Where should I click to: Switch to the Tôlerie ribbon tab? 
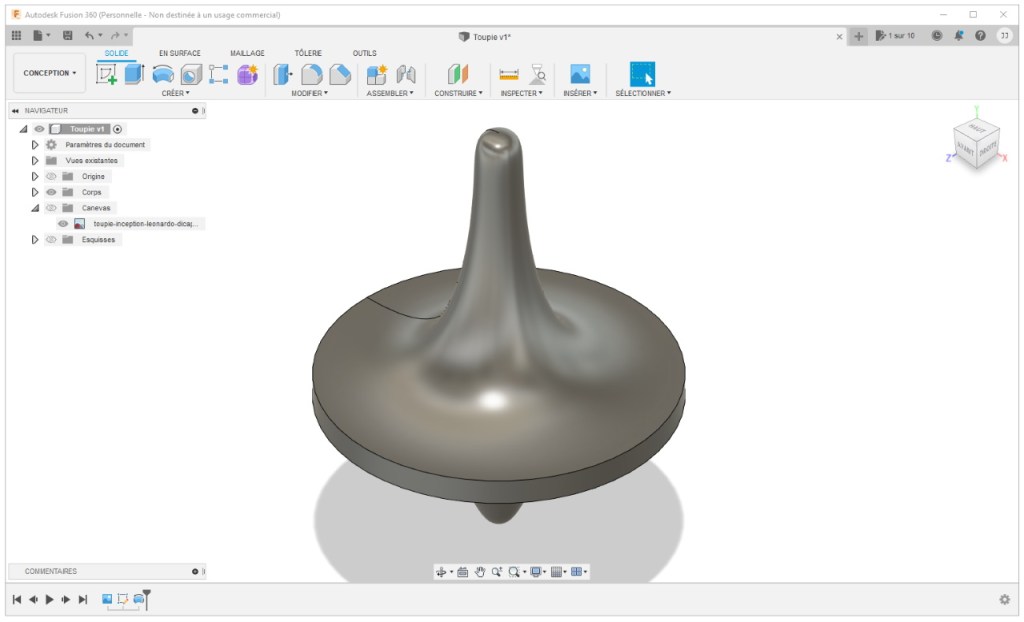tap(307, 53)
